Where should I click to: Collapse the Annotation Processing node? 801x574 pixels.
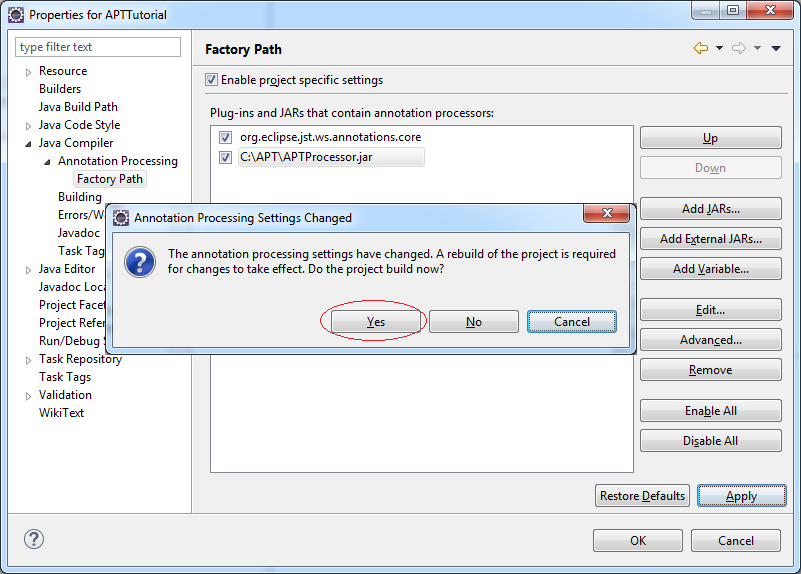47,162
